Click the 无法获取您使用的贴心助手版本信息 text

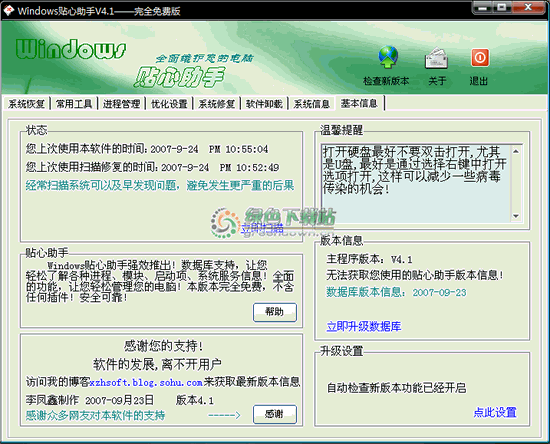[415, 275]
